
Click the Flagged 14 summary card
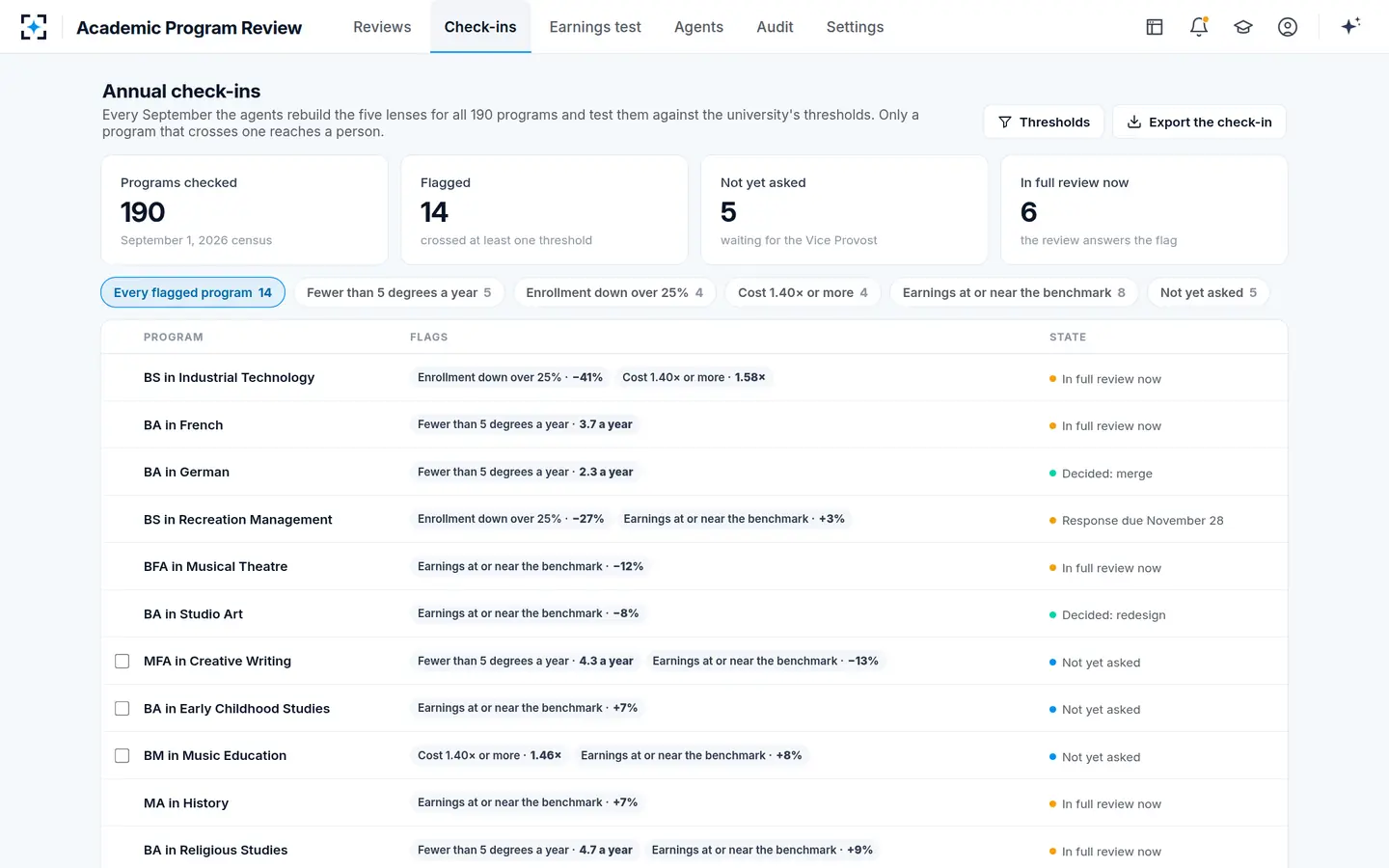click(x=544, y=210)
